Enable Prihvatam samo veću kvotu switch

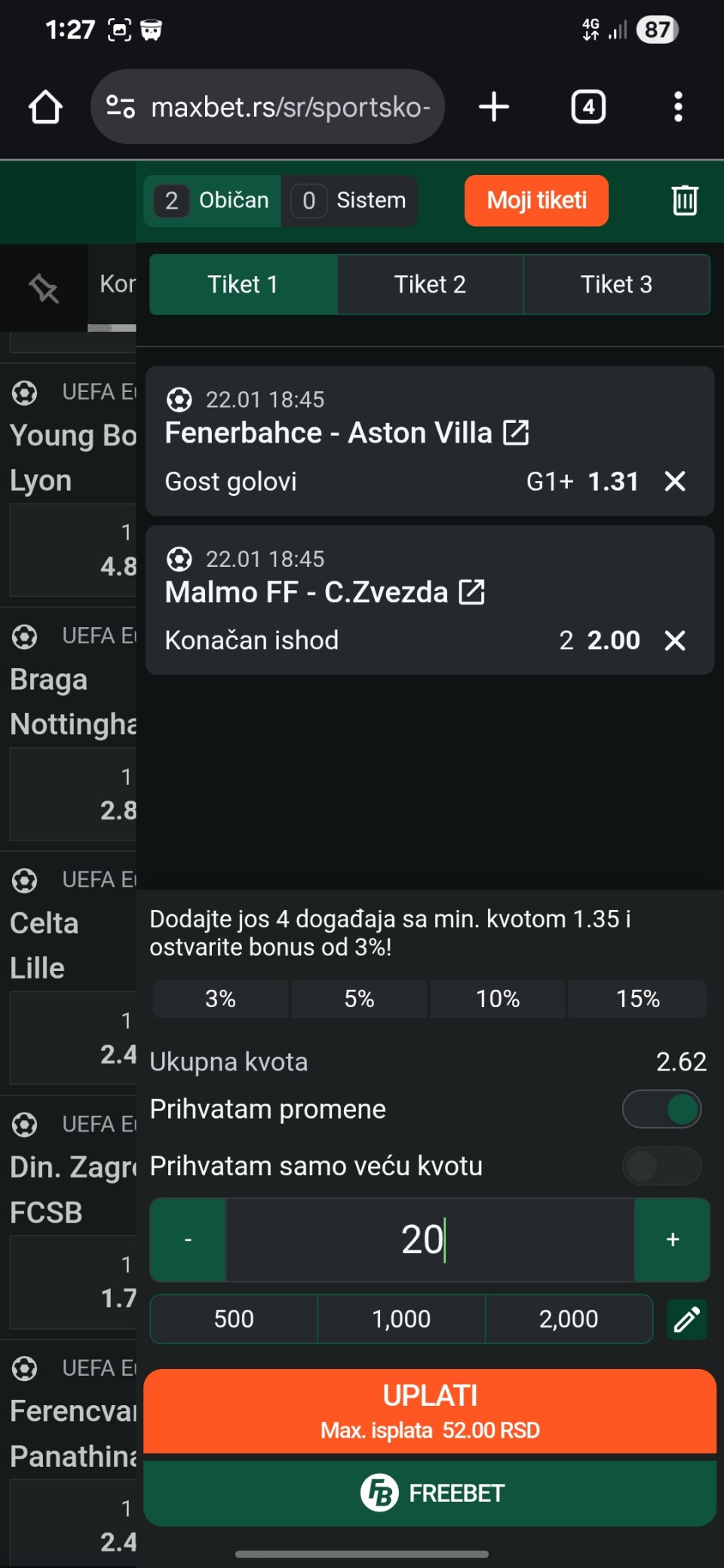pos(661,1166)
